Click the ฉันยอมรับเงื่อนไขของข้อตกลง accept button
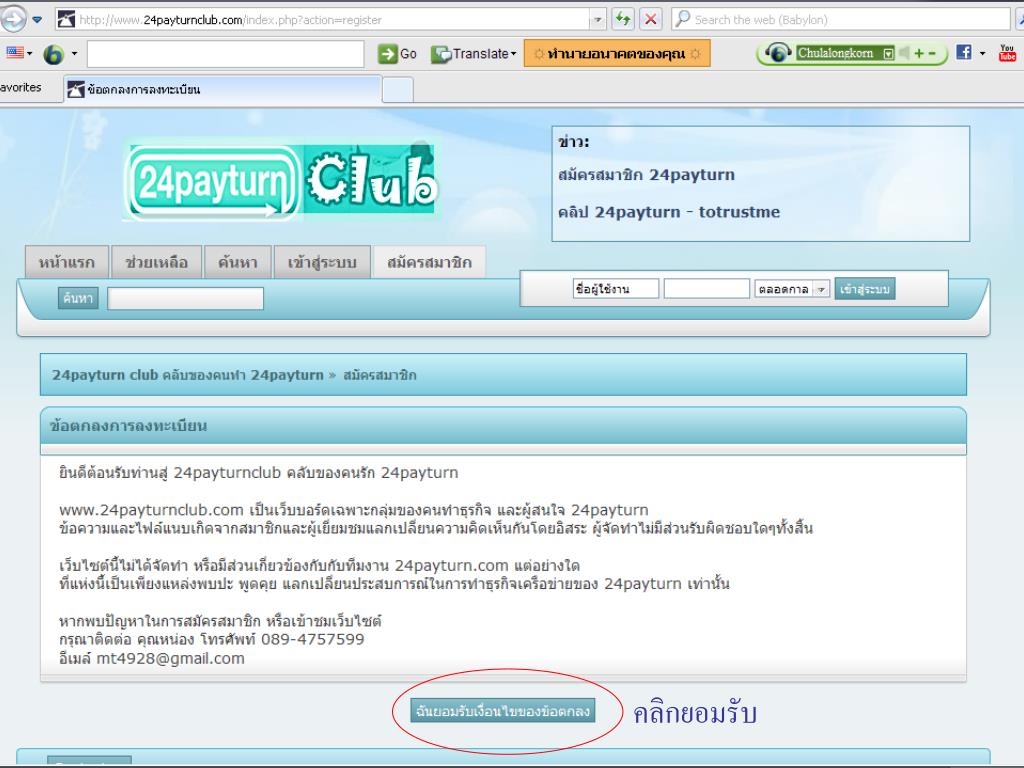 click(x=503, y=711)
